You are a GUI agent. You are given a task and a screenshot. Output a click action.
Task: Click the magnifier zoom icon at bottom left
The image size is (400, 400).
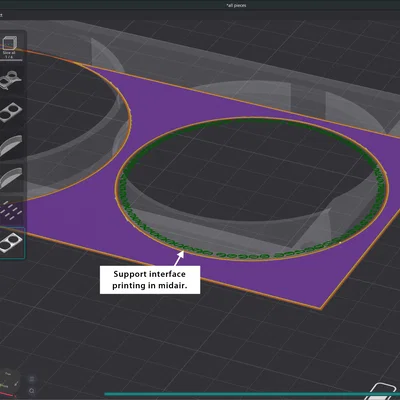pyautogui.click(x=32, y=391)
